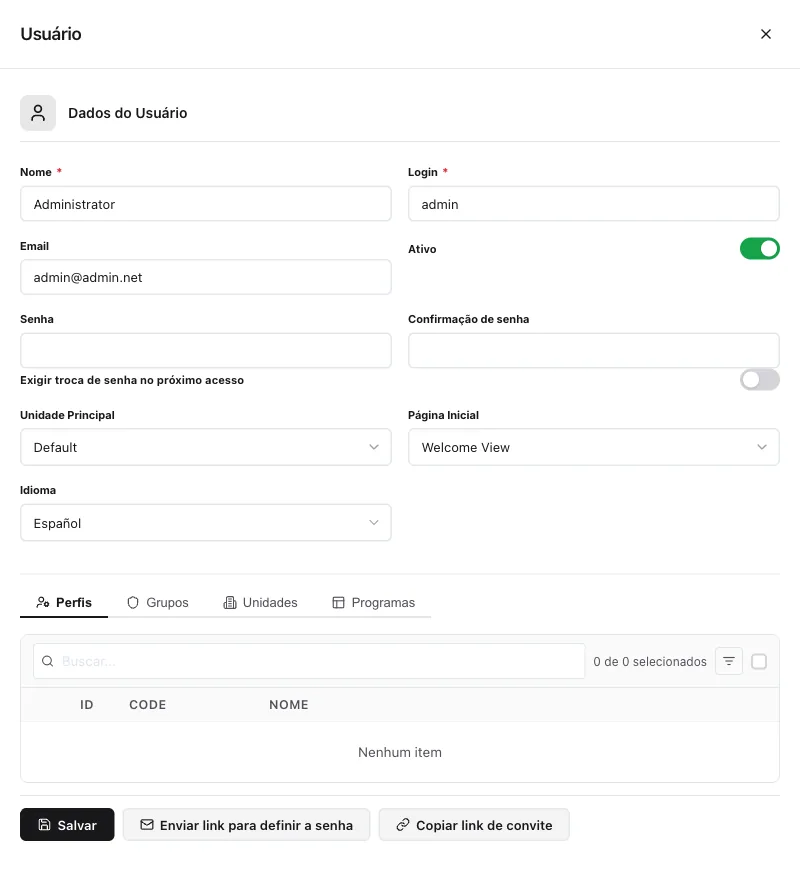Viewport: 800px width, 883px height.
Task: Expand the Página Inicial Welcome View dropdown
Action: [593, 447]
